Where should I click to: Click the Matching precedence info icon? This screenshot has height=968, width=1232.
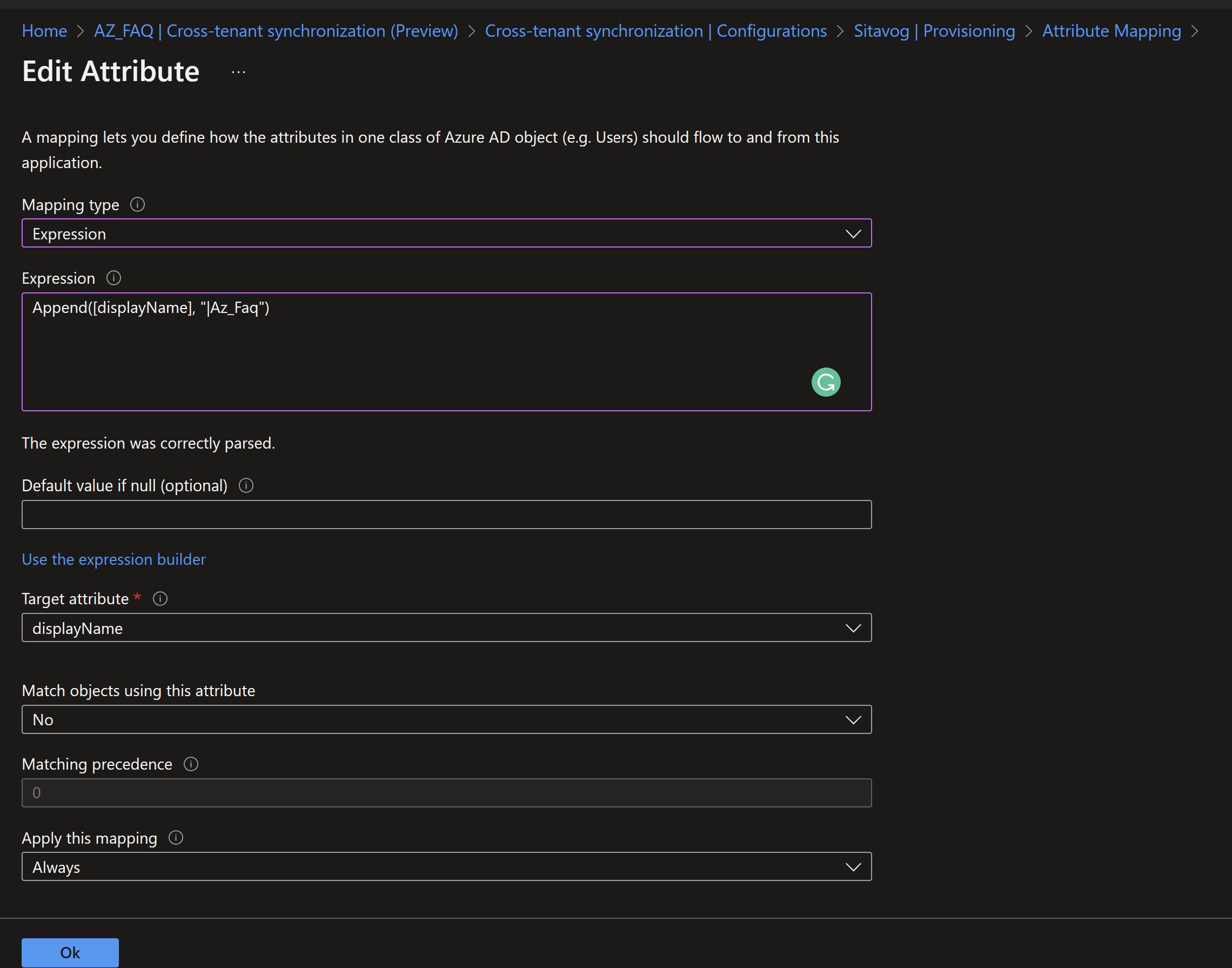pyautogui.click(x=191, y=765)
